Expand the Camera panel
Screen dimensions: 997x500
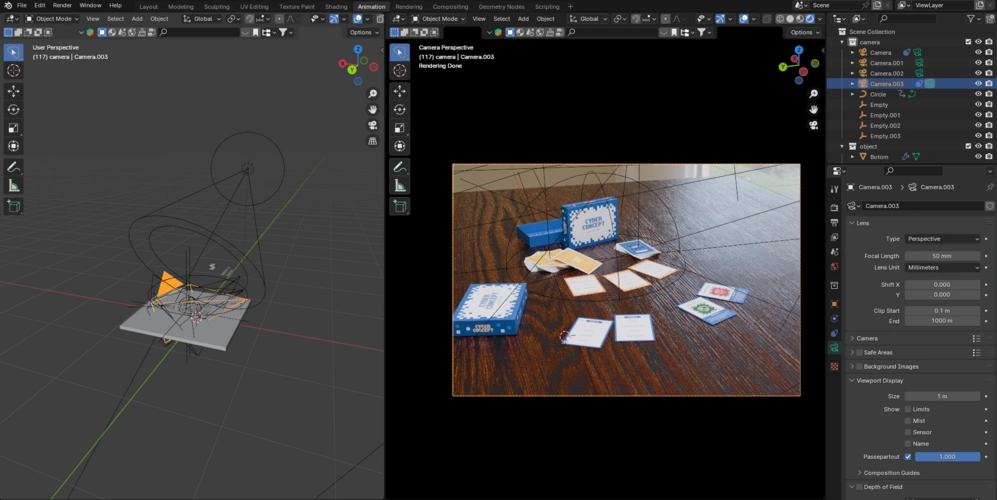coord(852,338)
